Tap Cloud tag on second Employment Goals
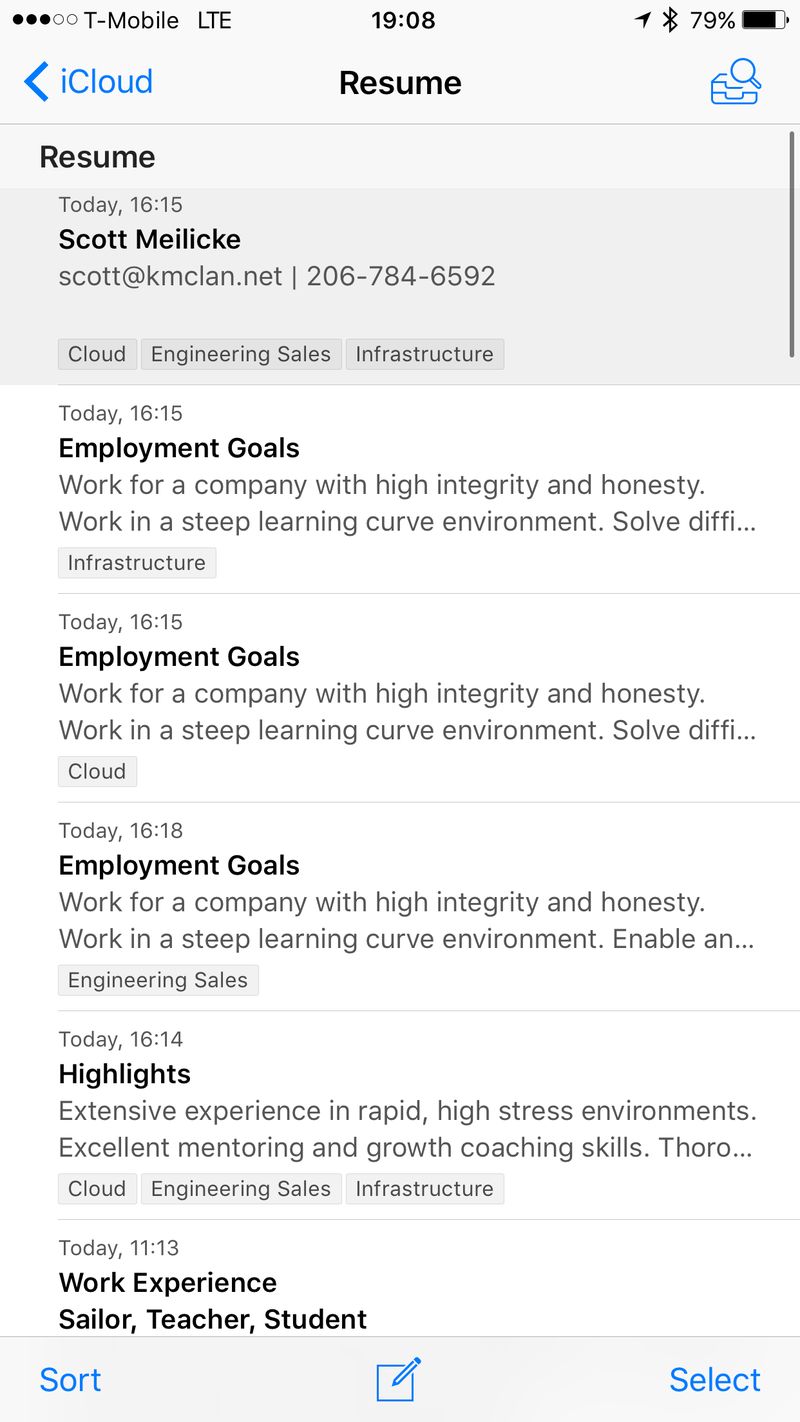The image size is (800, 1422). tap(97, 772)
